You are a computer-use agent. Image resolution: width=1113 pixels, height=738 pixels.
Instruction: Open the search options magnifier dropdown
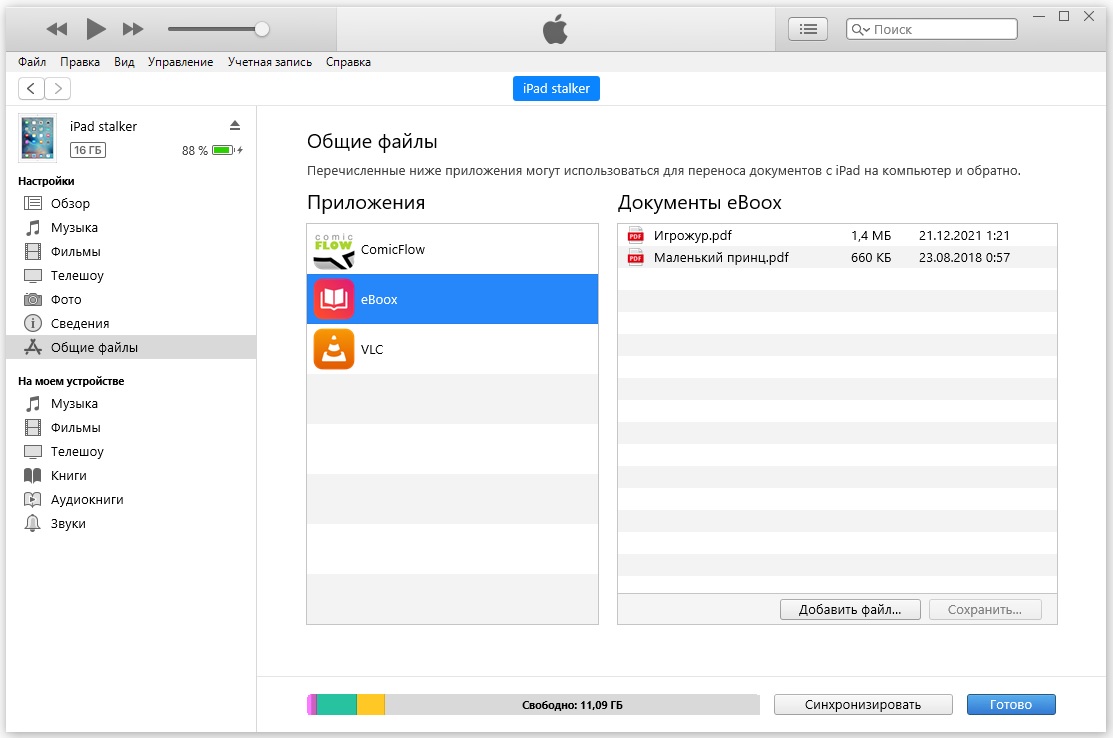[x=860, y=29]
